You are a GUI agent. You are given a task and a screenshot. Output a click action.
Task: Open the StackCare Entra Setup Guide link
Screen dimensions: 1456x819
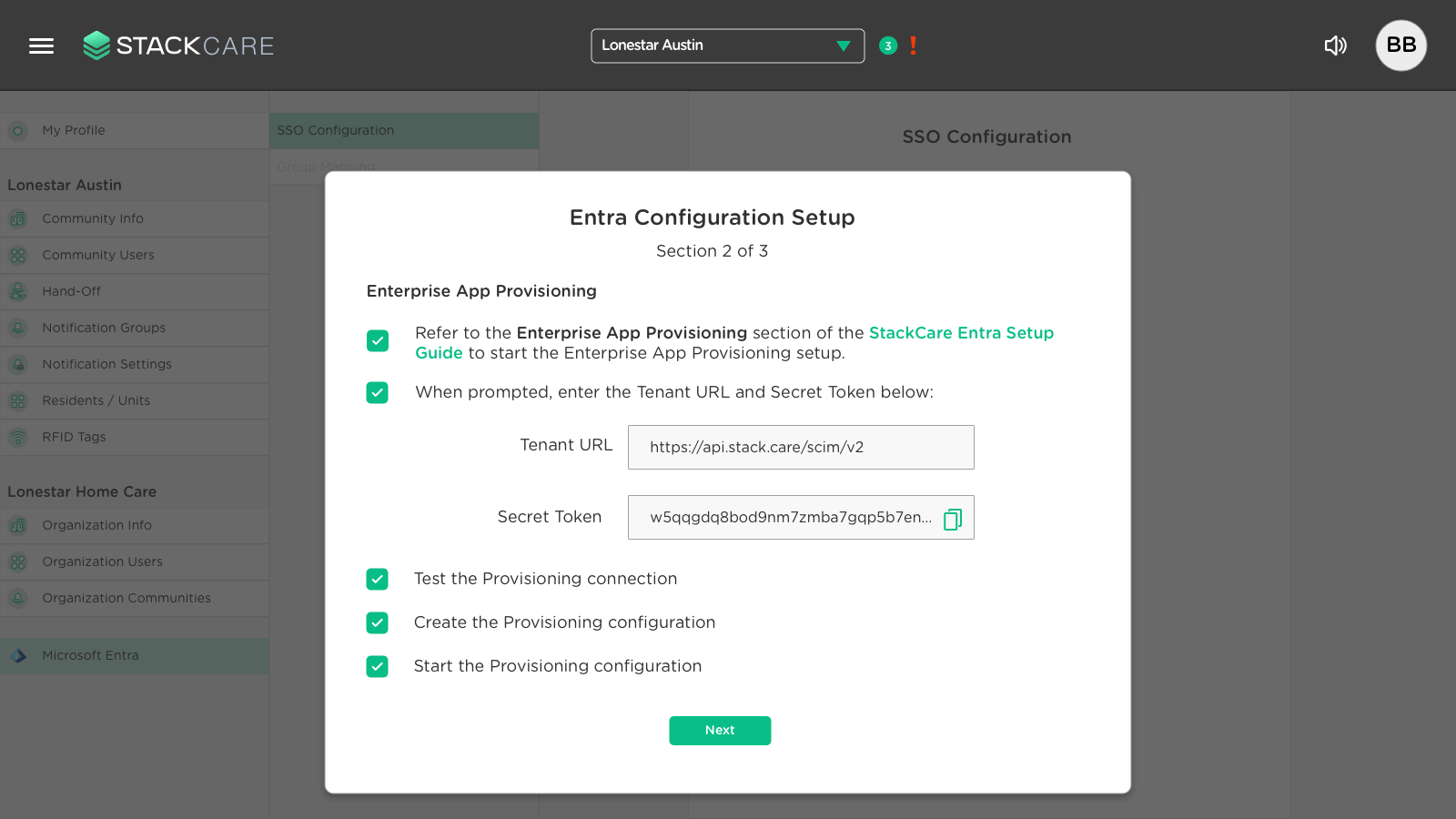961,333
